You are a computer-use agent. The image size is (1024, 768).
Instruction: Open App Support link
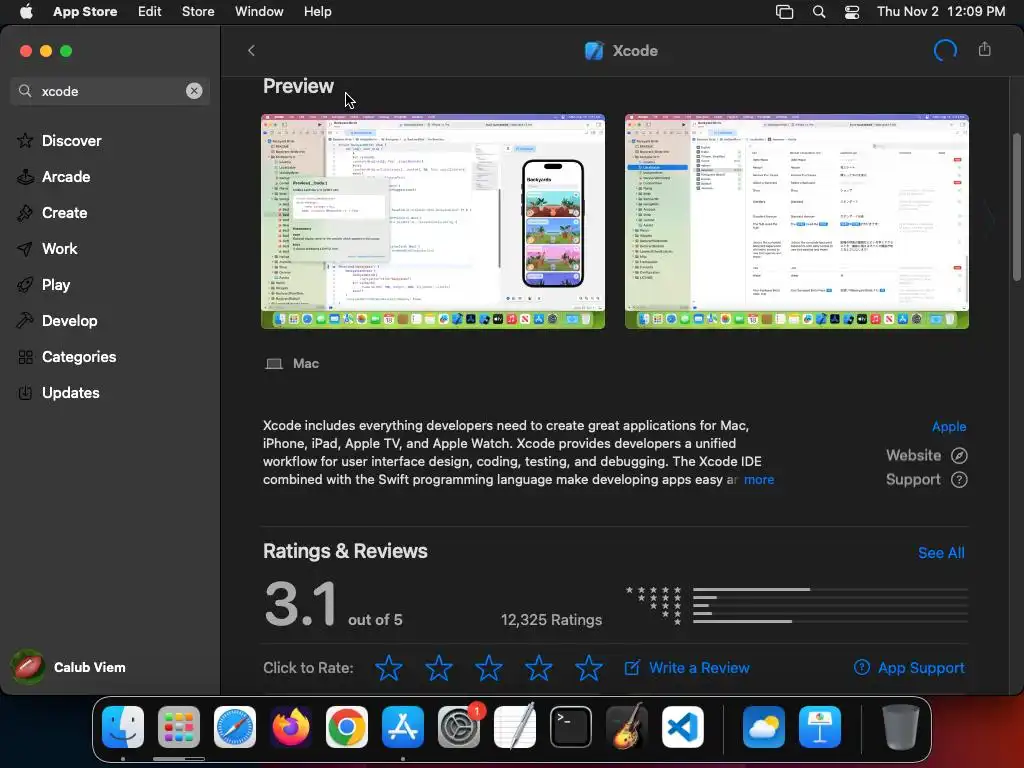click(909, 667)
